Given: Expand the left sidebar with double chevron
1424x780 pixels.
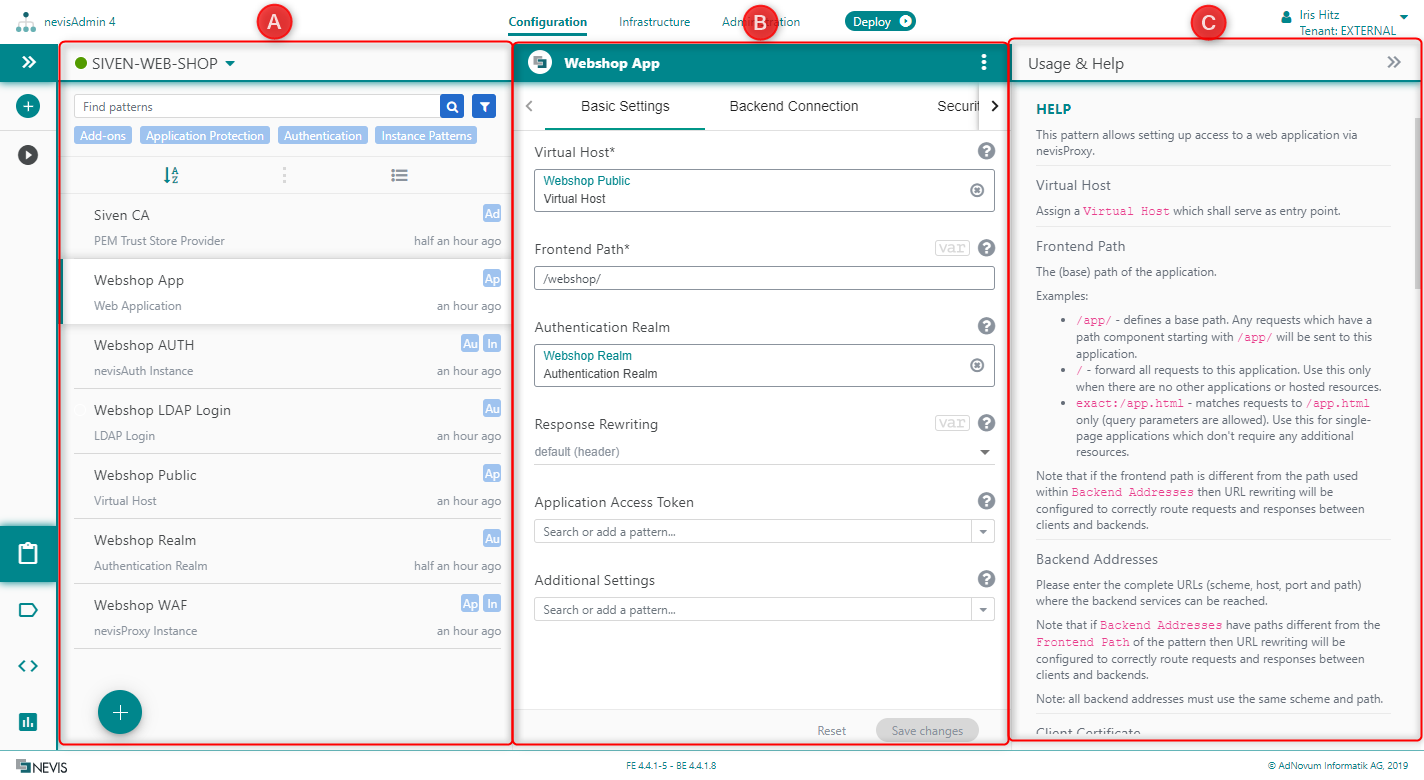Looking at the screenshot, I should point(28,62).
